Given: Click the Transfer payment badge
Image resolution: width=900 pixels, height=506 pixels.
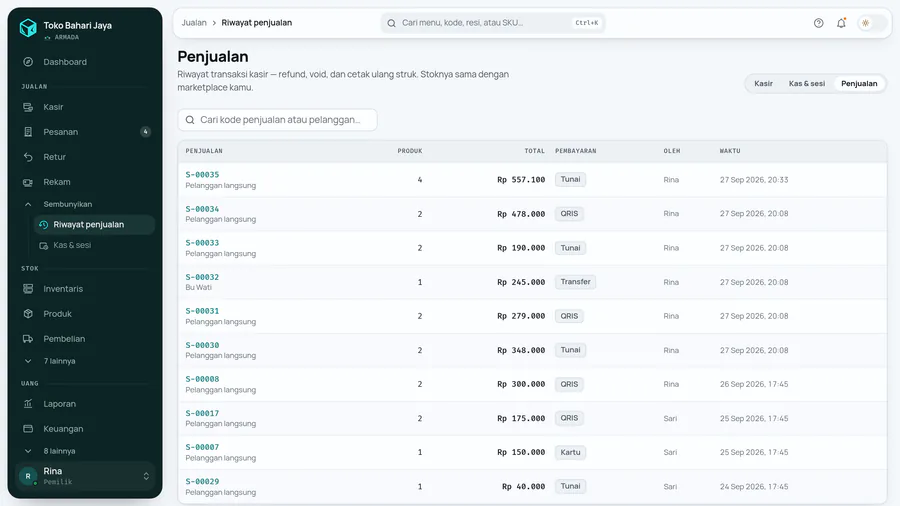Looking at the screenshot, I should 575,282.
